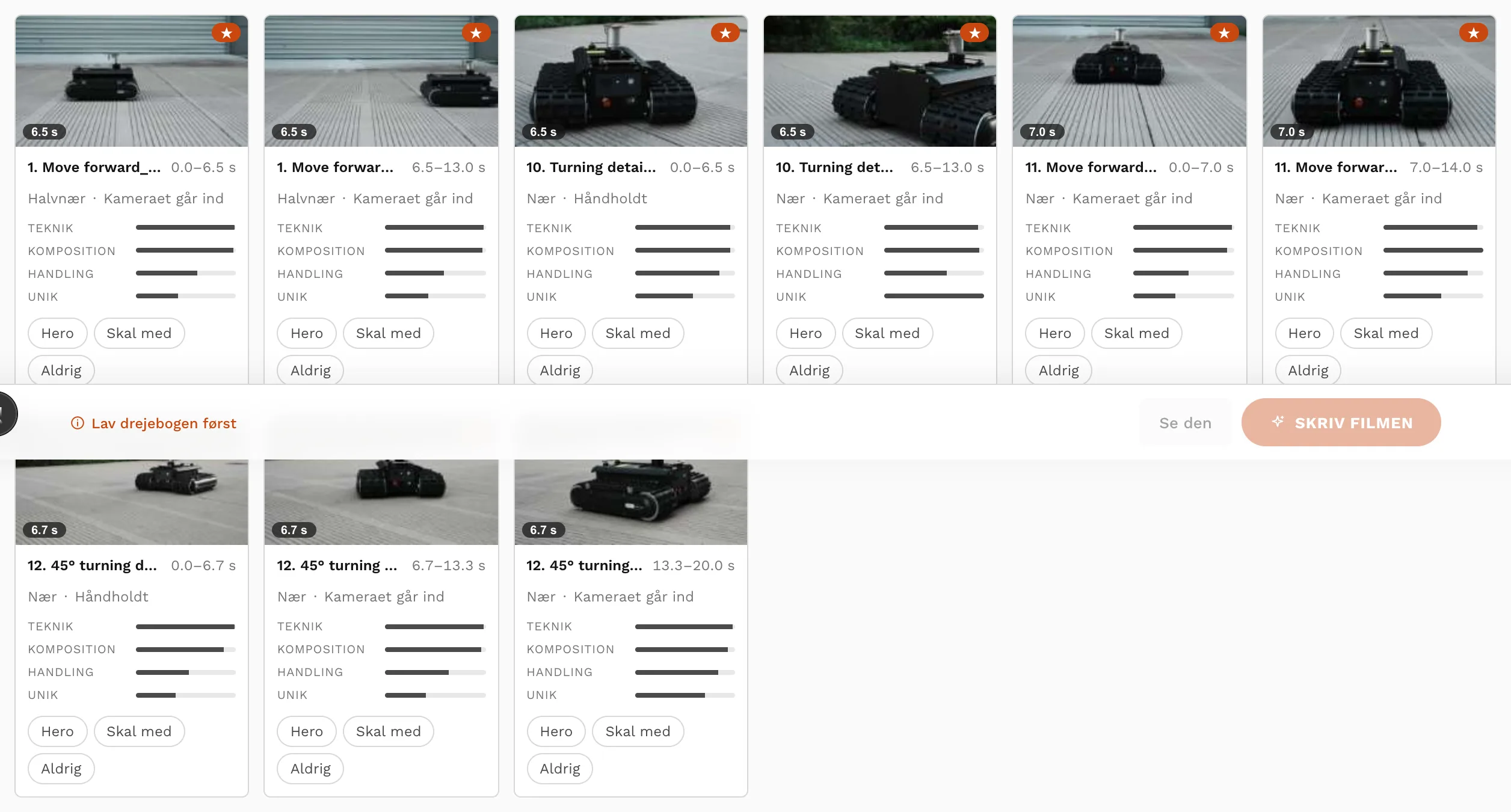1511x812 pixels.
Task: Mark 1. Move forward 0.0–6.5 s as Hero
Action: point(57,333)
